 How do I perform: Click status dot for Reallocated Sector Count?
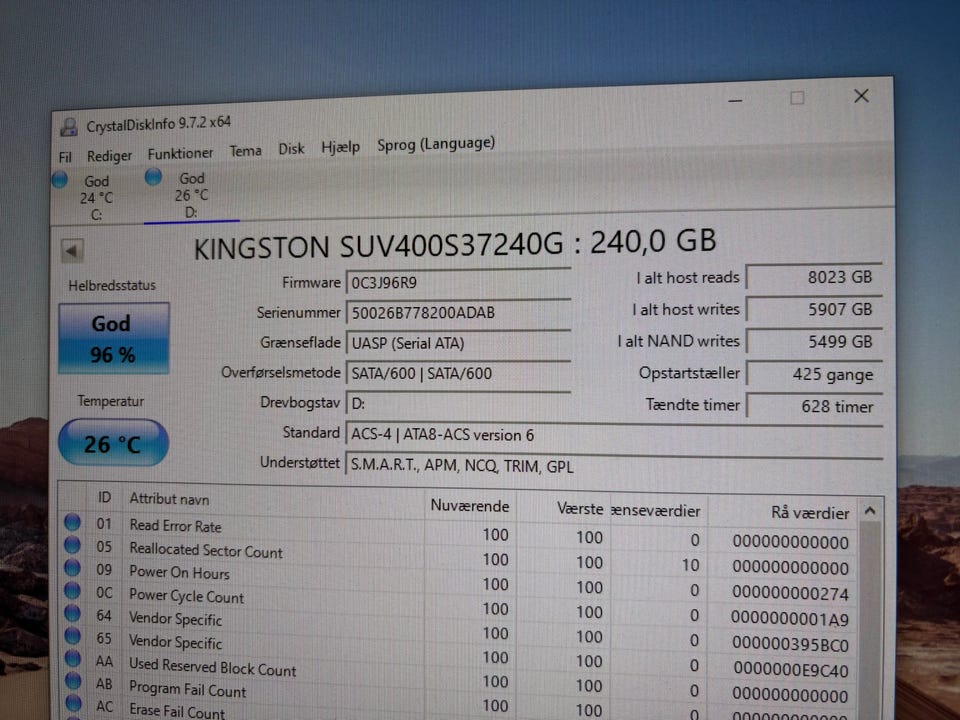coord(72,545)
